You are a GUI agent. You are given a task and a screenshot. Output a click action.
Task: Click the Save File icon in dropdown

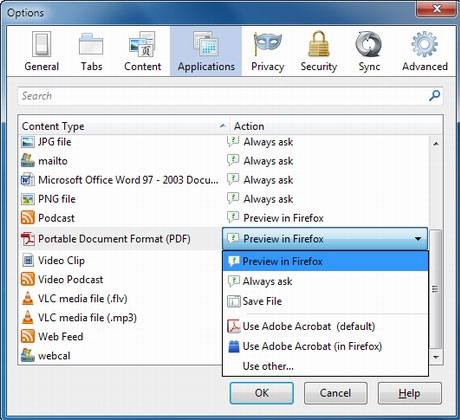[x=234, y=301]
